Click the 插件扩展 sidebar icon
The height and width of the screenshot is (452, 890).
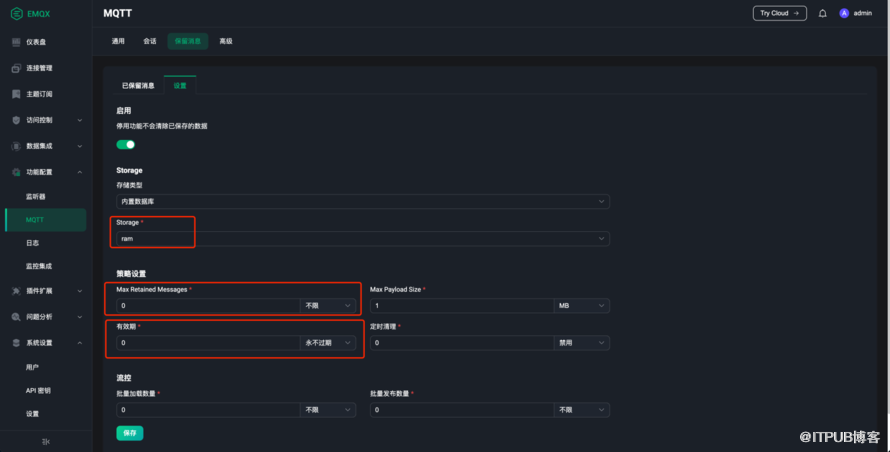16,291
